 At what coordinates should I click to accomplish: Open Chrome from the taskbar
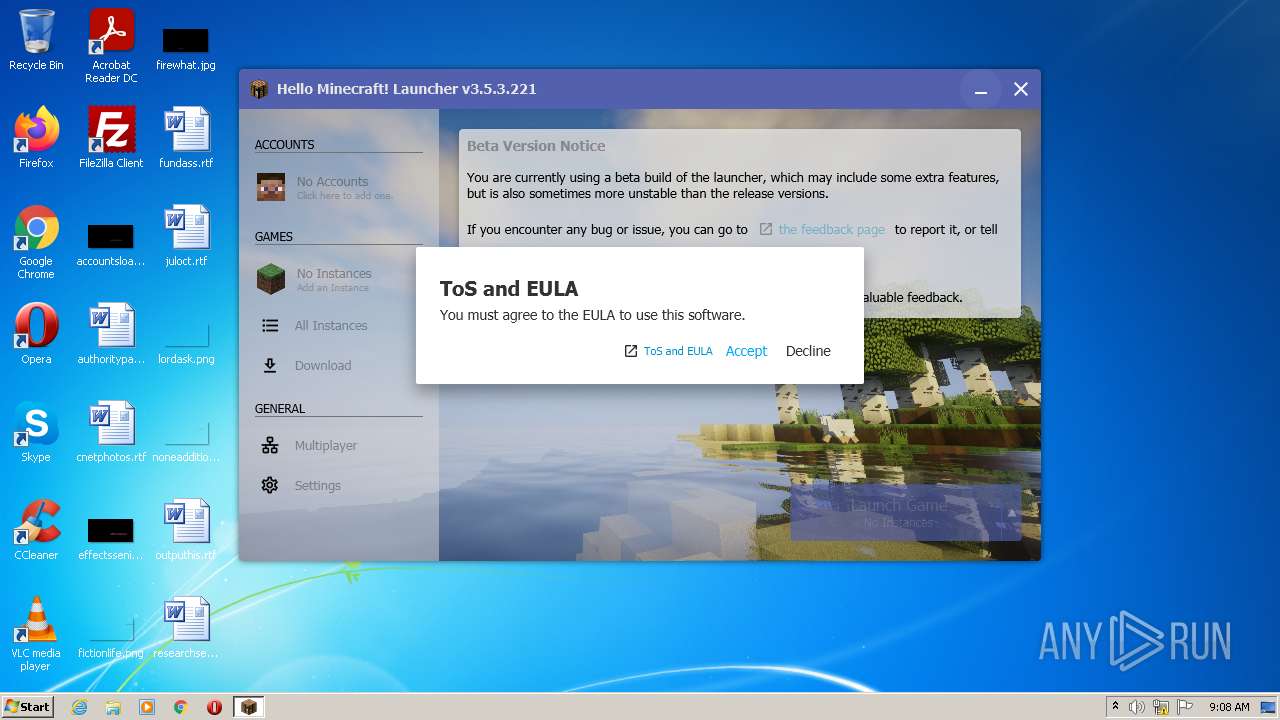pyautogui.click(x=181, y=707)
